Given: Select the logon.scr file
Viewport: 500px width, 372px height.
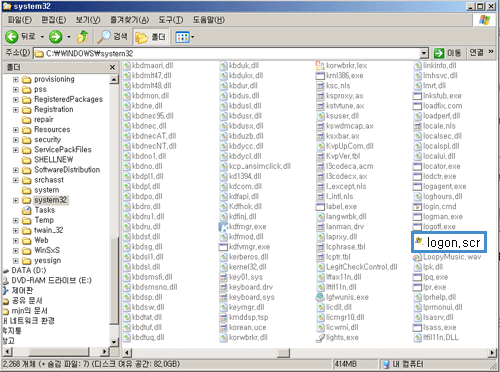Looking at the screenshot, I should (x=449, y=242).
